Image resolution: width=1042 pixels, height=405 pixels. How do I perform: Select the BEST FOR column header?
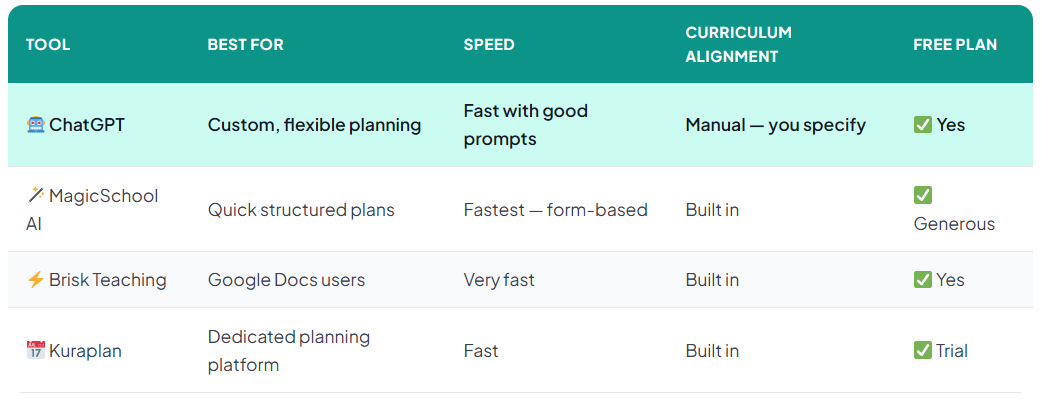[x=246, y=45]
